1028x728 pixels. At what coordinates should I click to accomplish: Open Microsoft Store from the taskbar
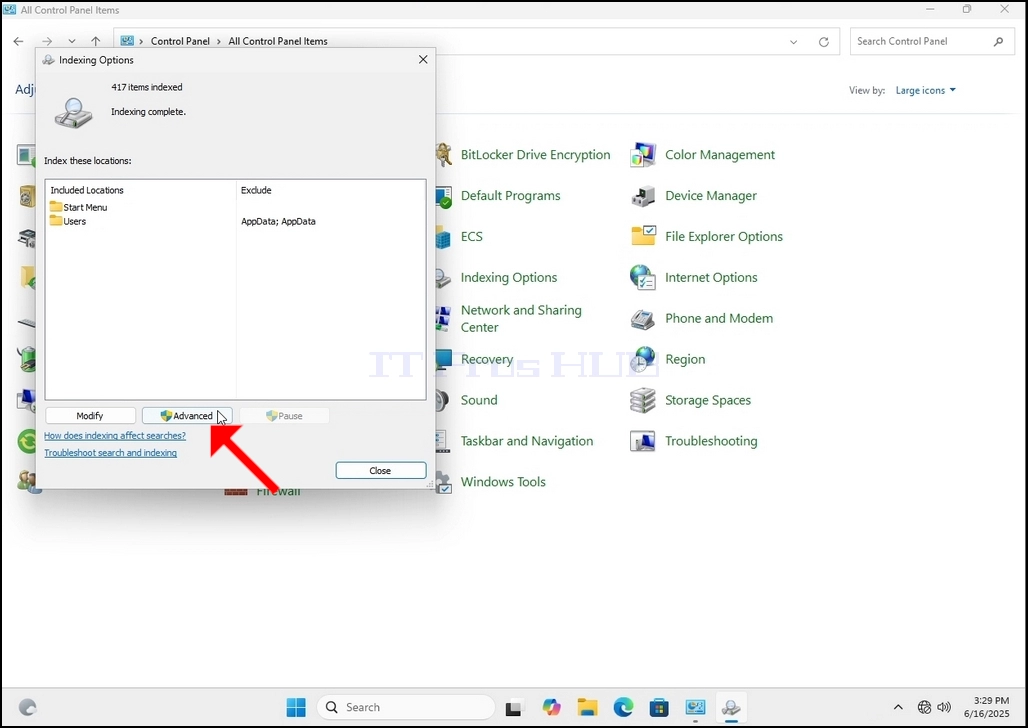tap(659, 707)
